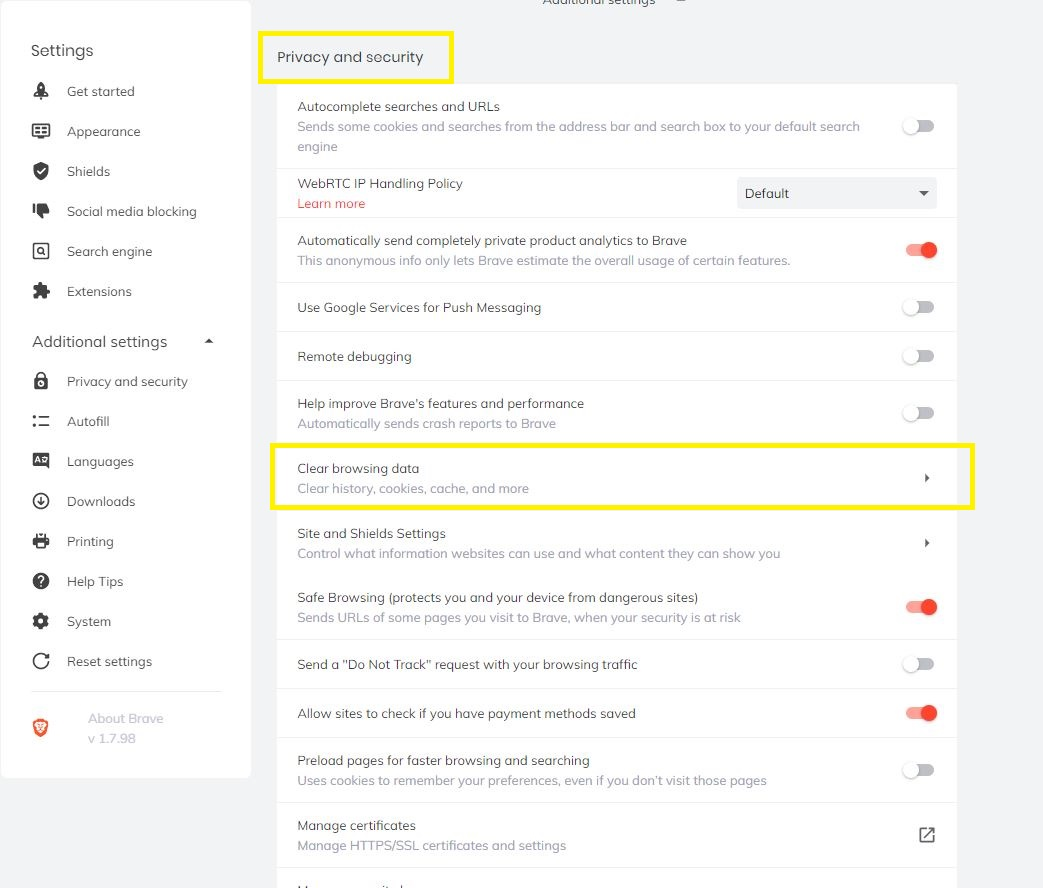Enable automatic crash reports toggle
Screen dimensions: 1043x888
[x=919, y=413]
